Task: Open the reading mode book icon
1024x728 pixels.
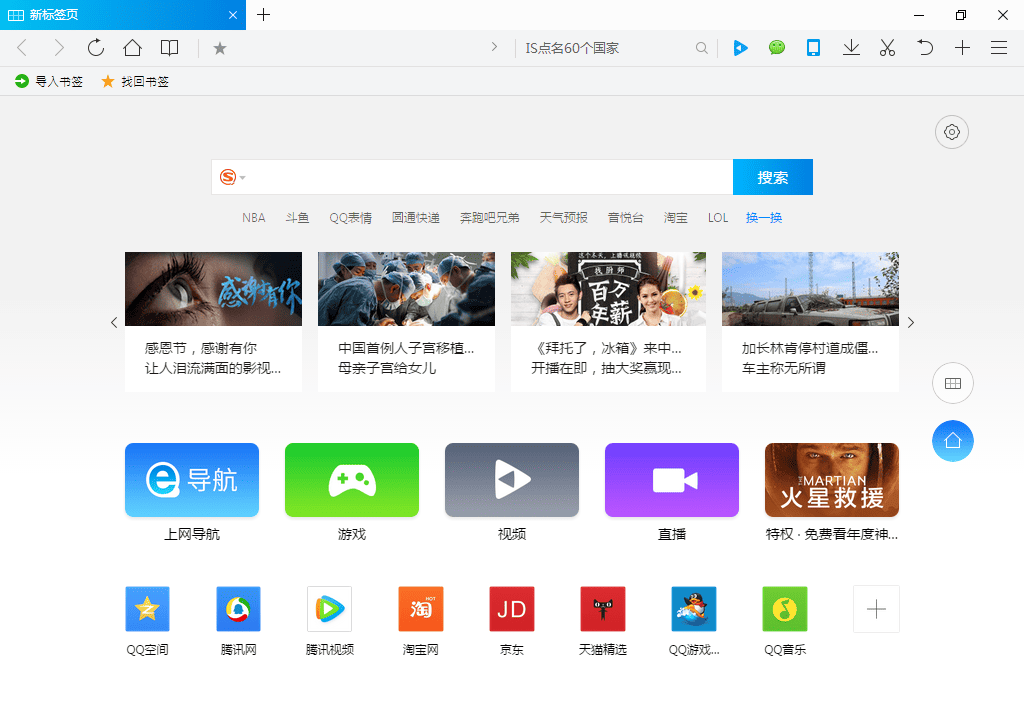Action: 170,48
